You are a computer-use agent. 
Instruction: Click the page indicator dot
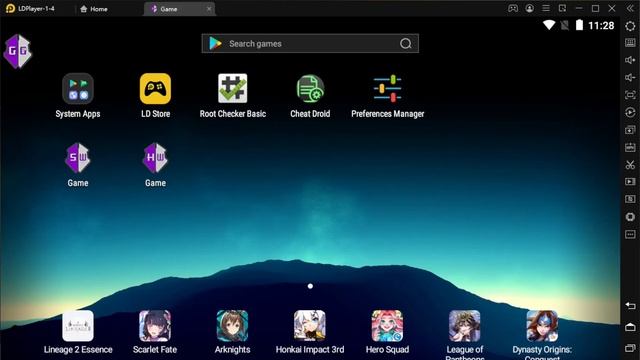point(310,286)
